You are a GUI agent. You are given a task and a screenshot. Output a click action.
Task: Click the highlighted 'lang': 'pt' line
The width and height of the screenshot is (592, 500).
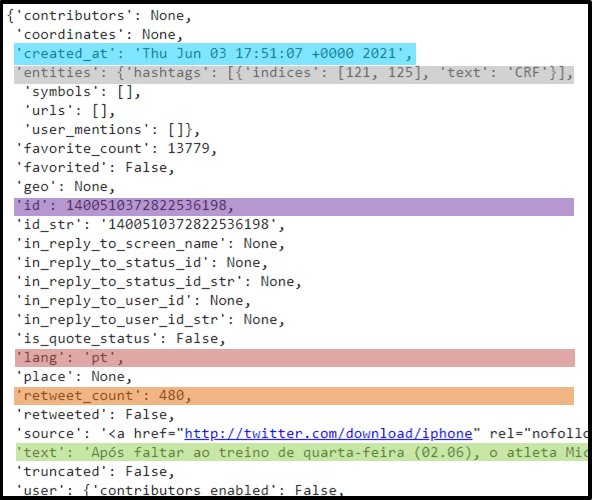click(295, 358)
